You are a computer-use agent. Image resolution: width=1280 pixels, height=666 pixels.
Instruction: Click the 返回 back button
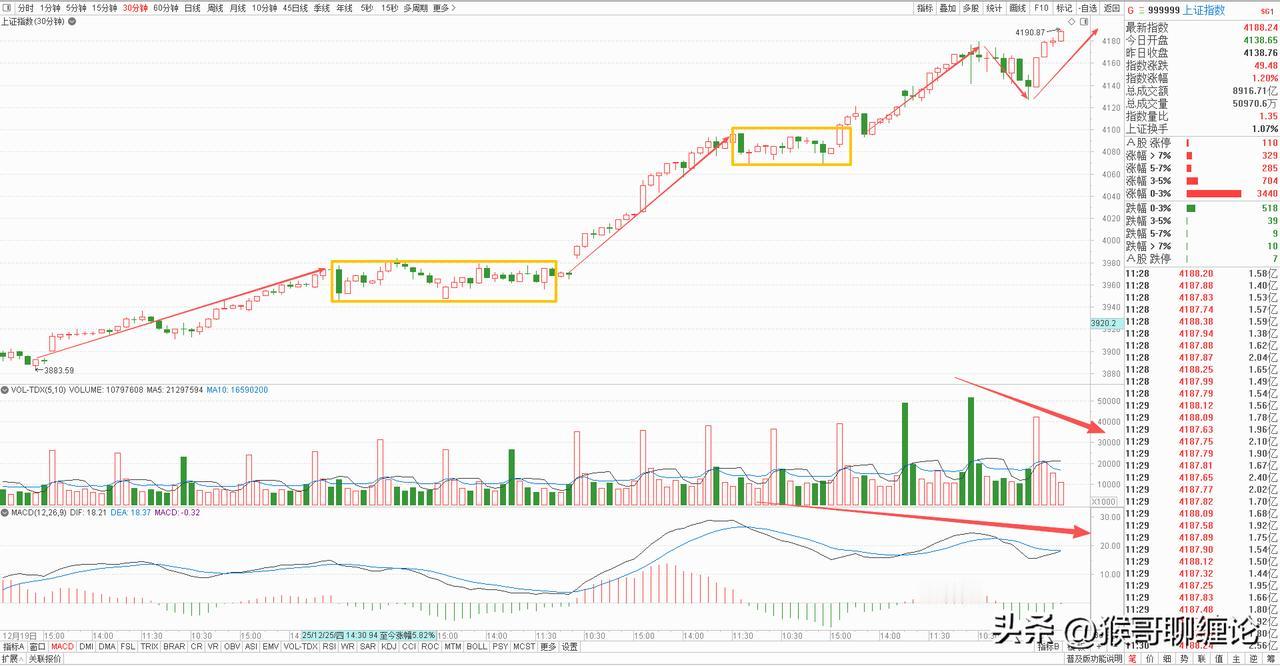1112,7
